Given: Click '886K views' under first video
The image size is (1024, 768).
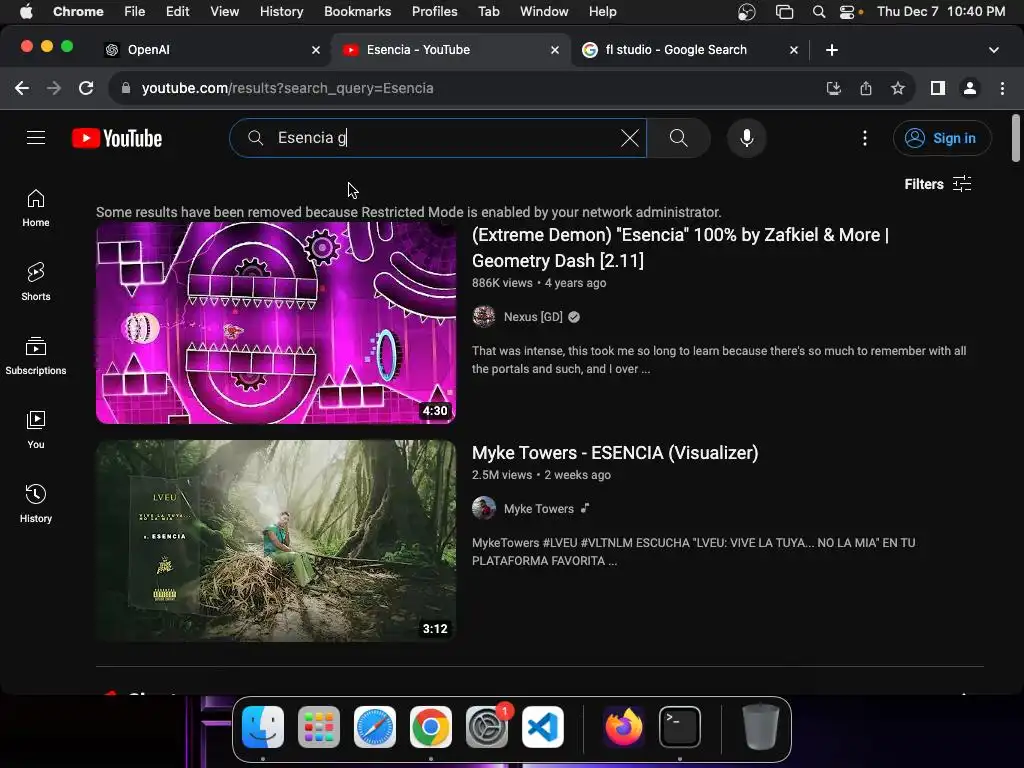Looking at the screenshot, I should (x=502, y=283).
